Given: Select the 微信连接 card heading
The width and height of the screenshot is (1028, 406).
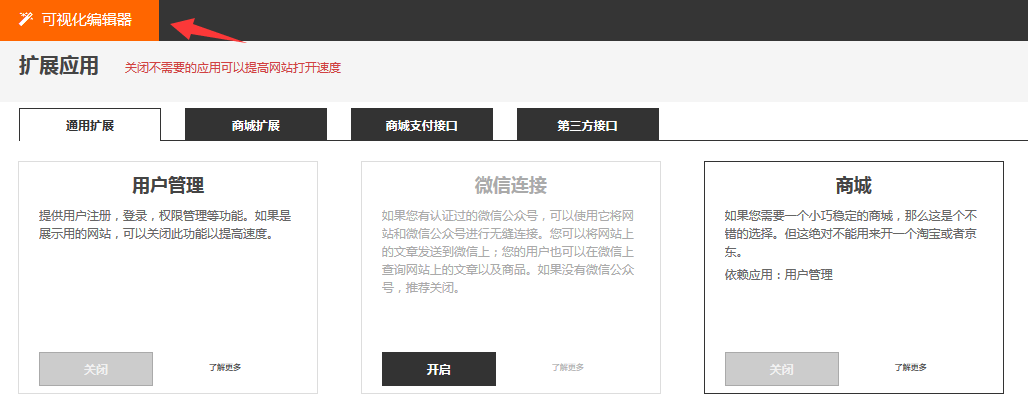Looking at the screenshot, I should [x=511, y=186].
